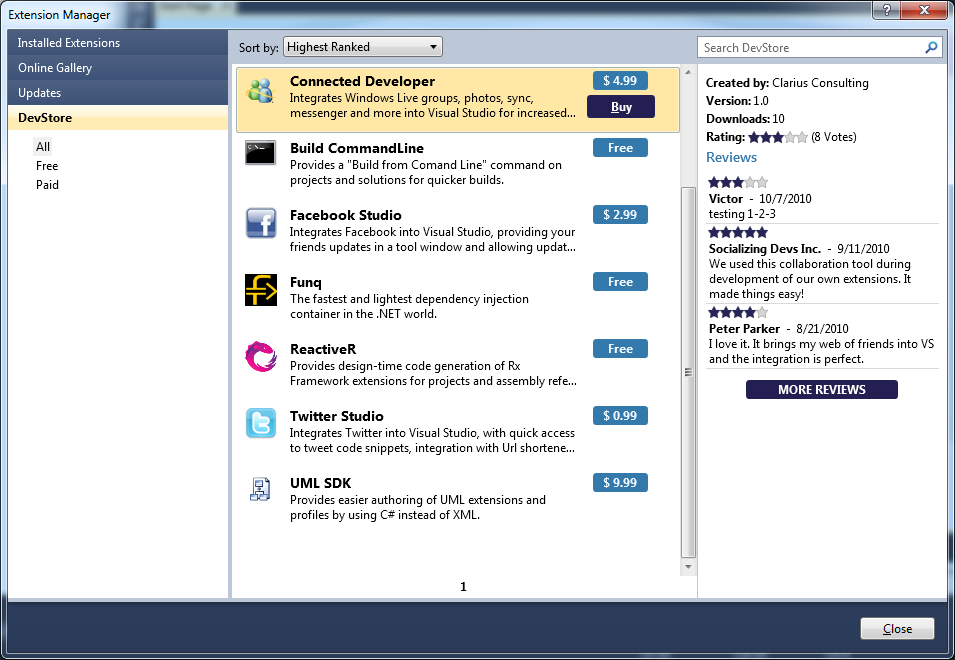Click the $ 9.99 UML SDK price
Image resolution: width=955 pixels, height=660 pixels.
pyautogui.click(x=620, y=482)
